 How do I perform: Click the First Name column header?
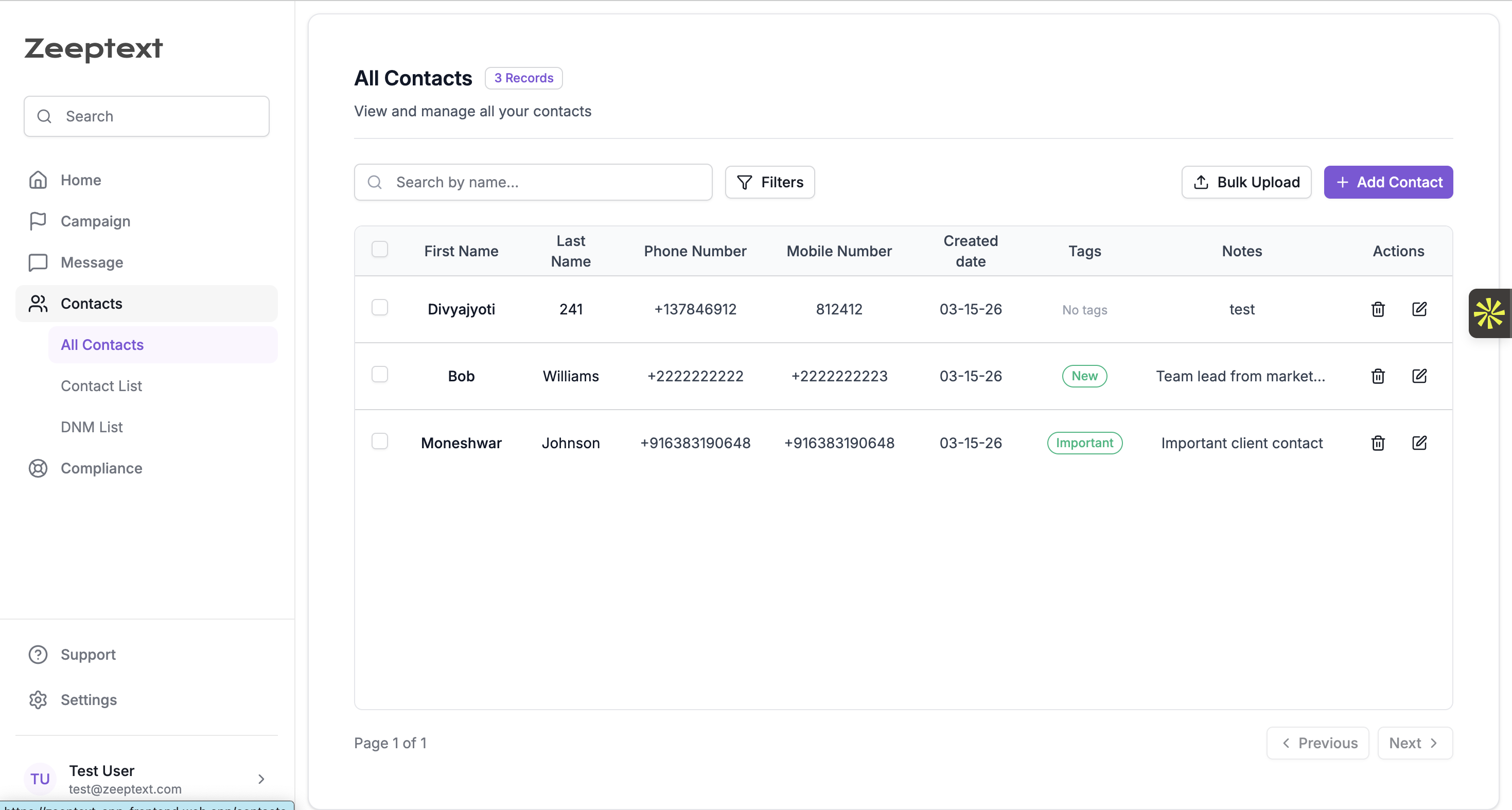point(461,251)
